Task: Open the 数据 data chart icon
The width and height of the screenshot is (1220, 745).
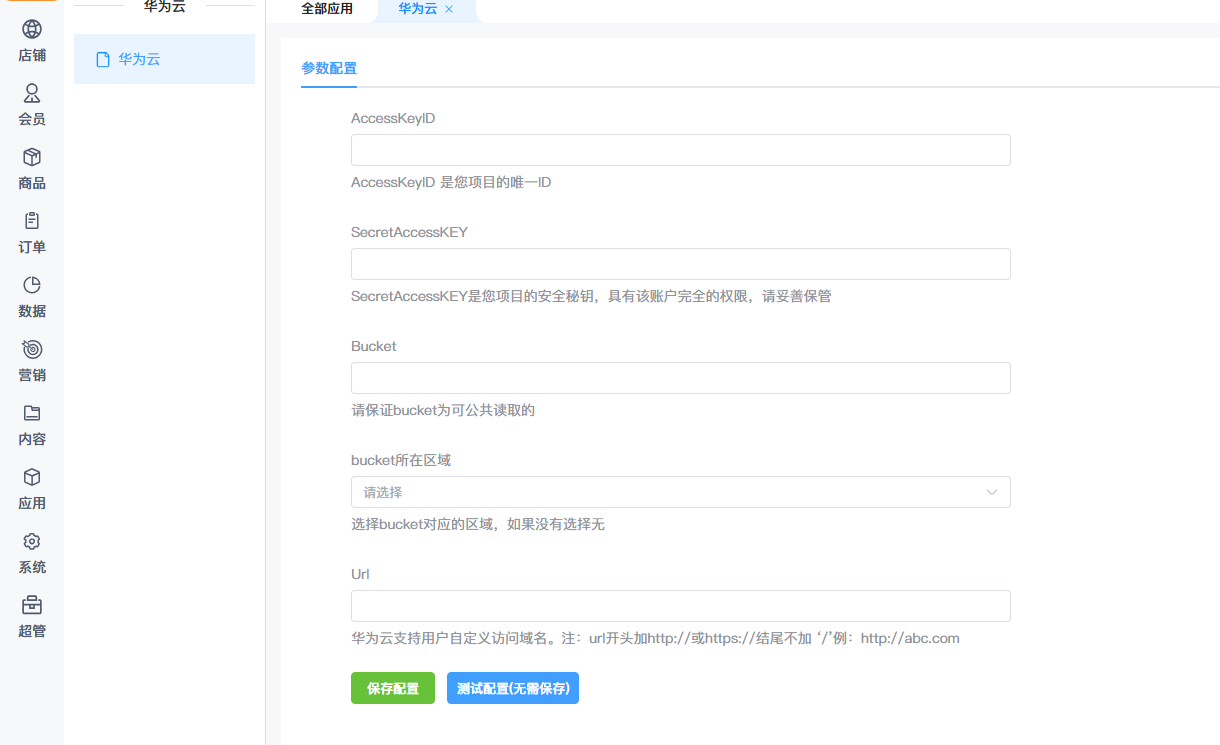Action: (32, 285)
